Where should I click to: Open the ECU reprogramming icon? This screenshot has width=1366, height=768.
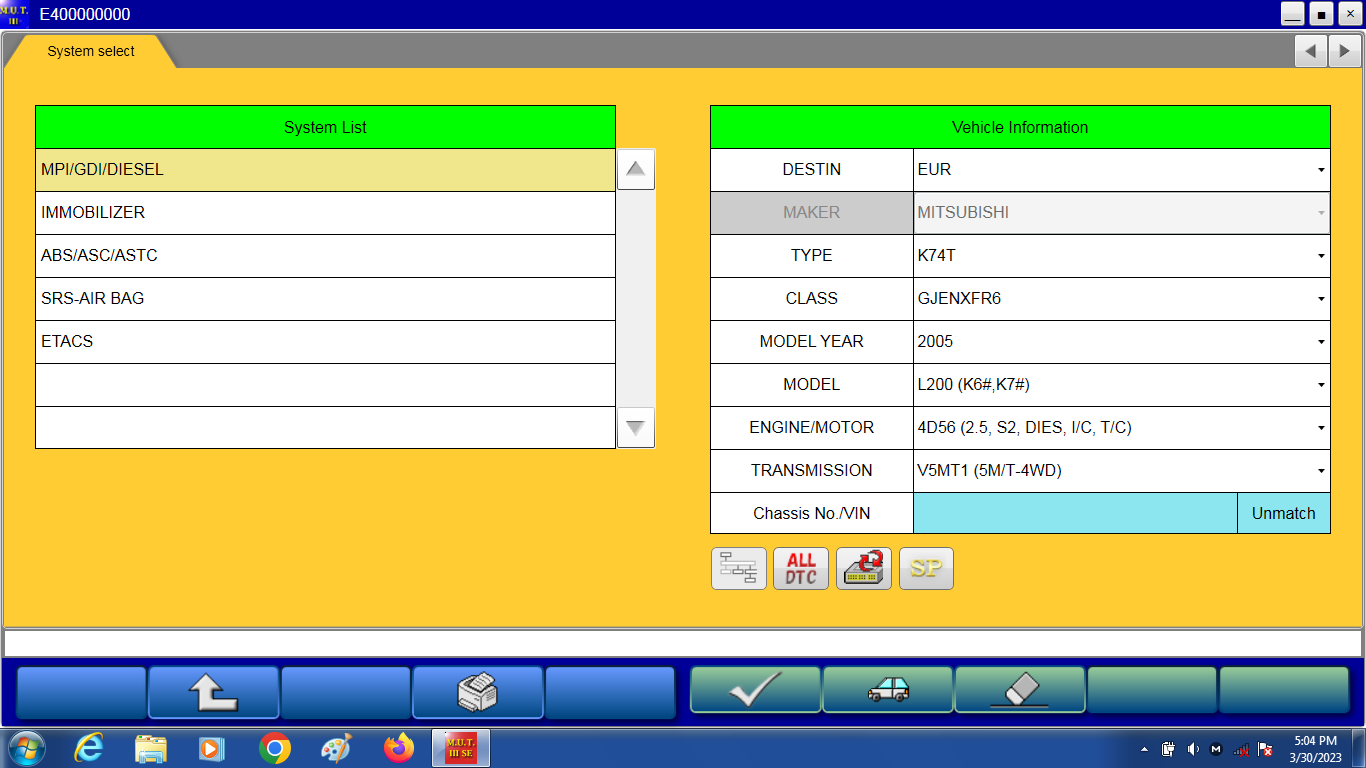click(x=864, y=568)
